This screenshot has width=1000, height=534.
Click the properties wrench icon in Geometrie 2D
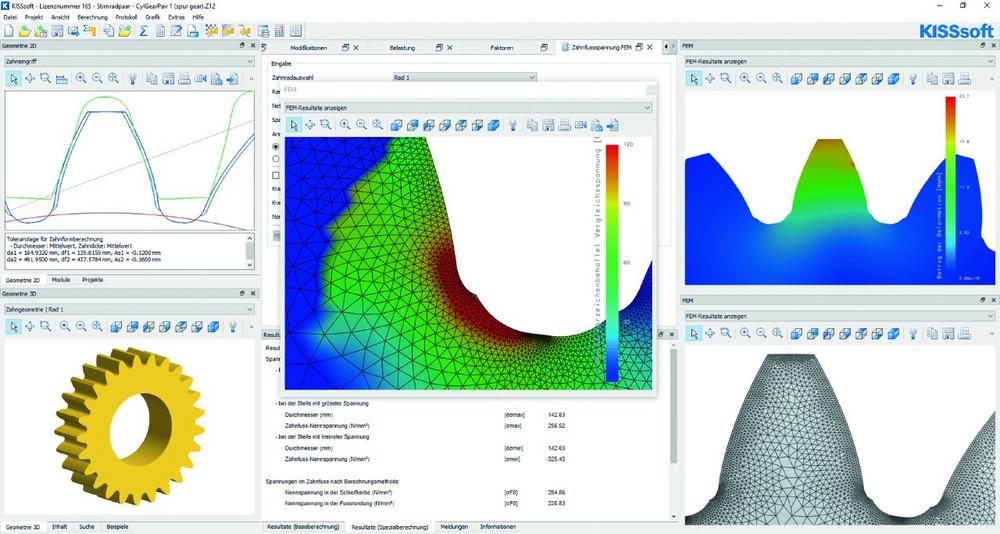point(133,78)
